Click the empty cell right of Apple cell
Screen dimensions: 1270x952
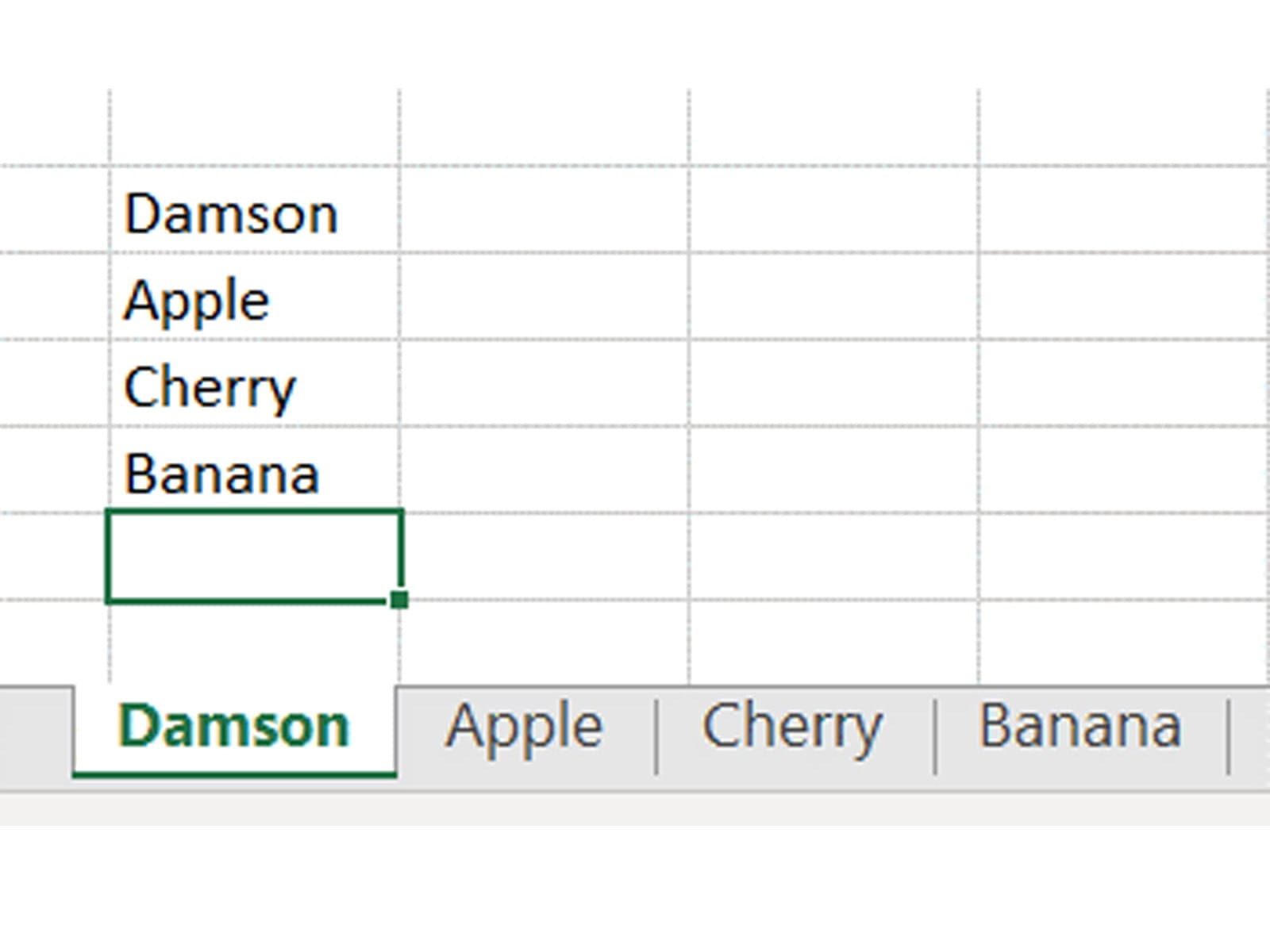tap(544, 297)
